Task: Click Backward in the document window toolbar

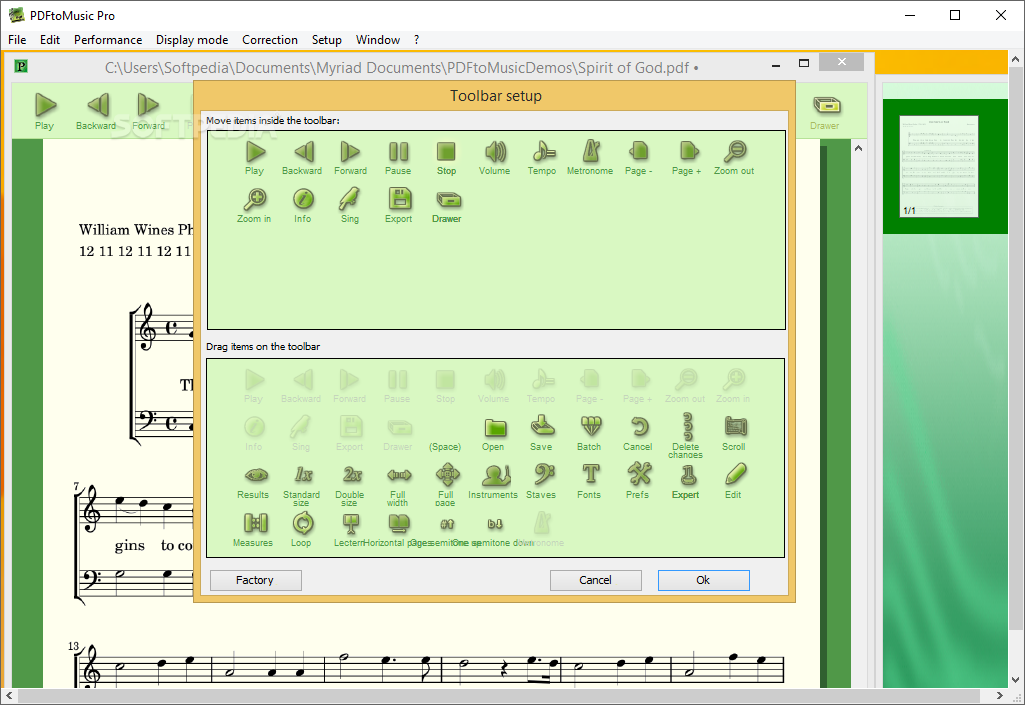Action: coord(96,111)
